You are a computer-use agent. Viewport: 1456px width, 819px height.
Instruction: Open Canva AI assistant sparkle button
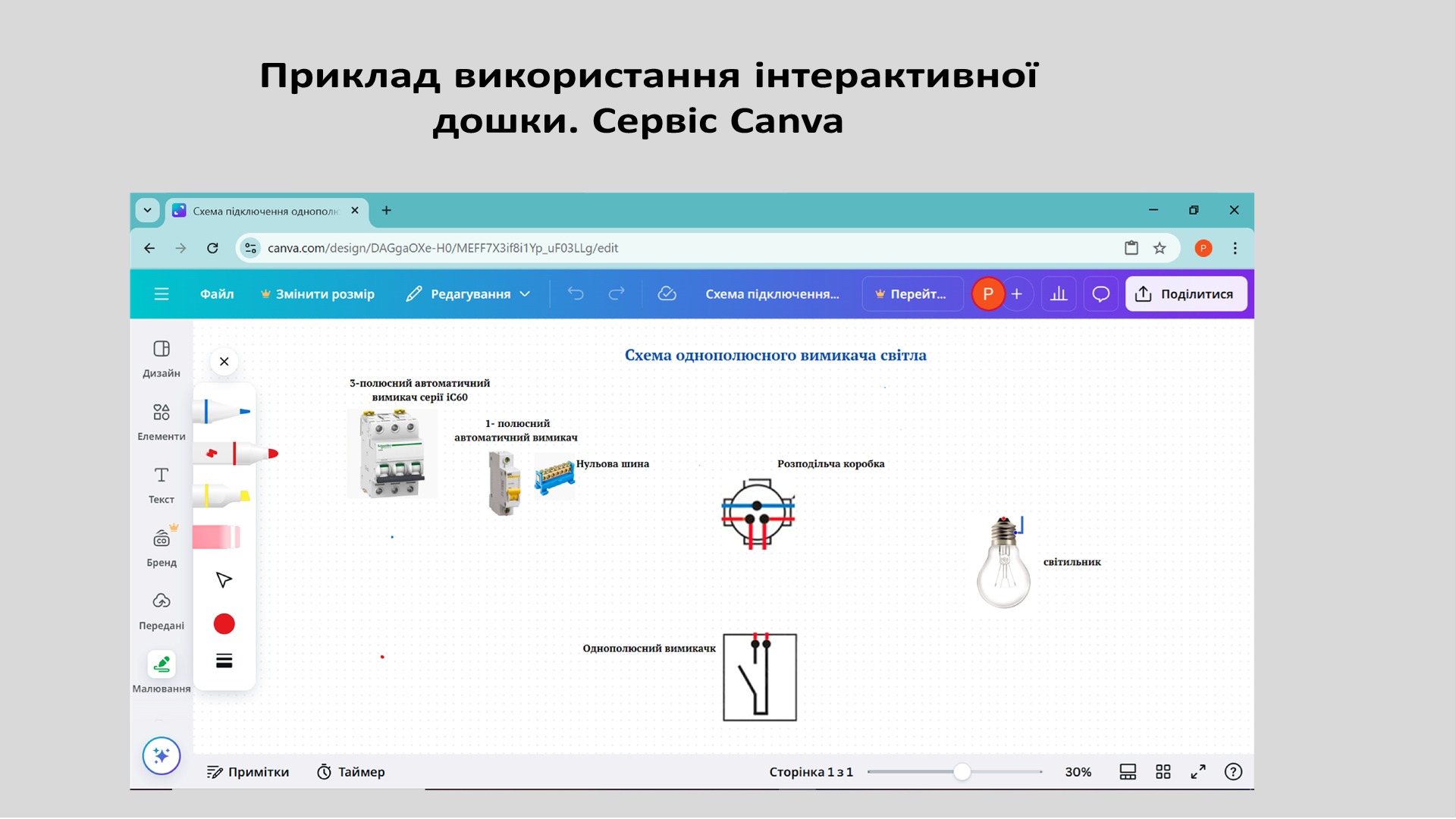[x=162, y=755]
